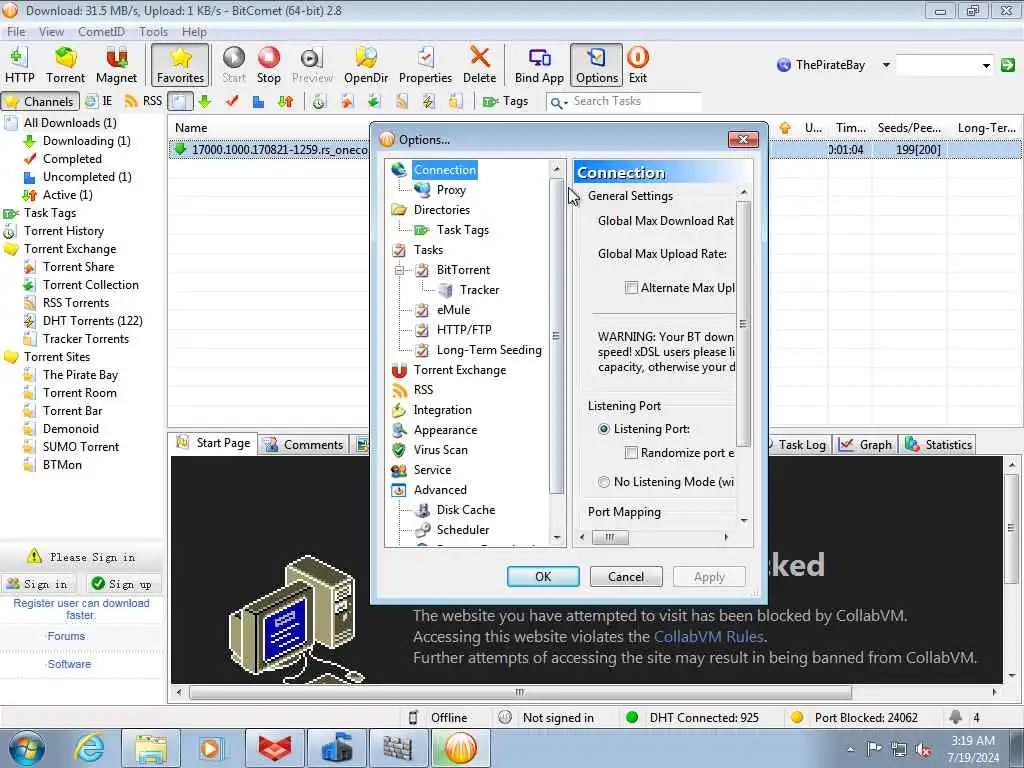The image size is (1024, 768).
Task: Click the HTTP download toolbar icon
Action: 19,65
